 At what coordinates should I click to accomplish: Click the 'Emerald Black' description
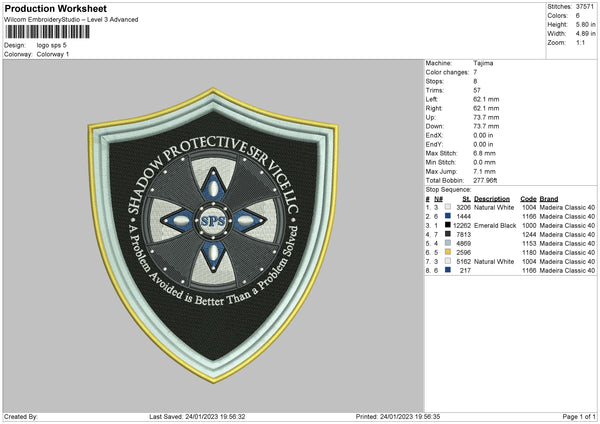tap(495, 225)
